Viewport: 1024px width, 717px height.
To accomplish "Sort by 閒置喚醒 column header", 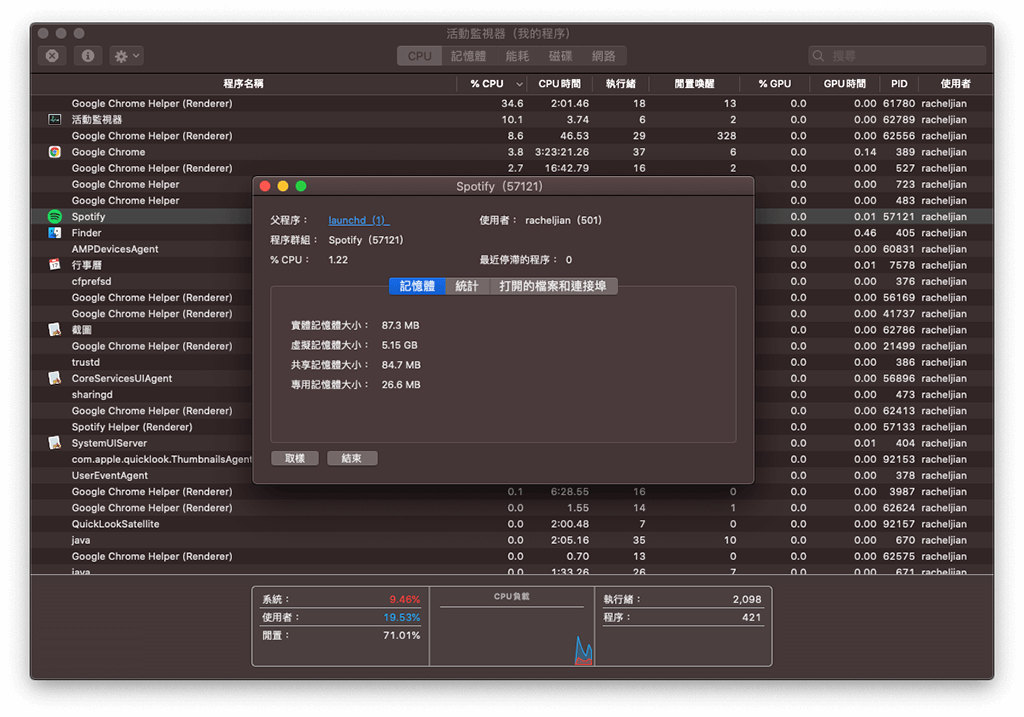I will (694, 84).
